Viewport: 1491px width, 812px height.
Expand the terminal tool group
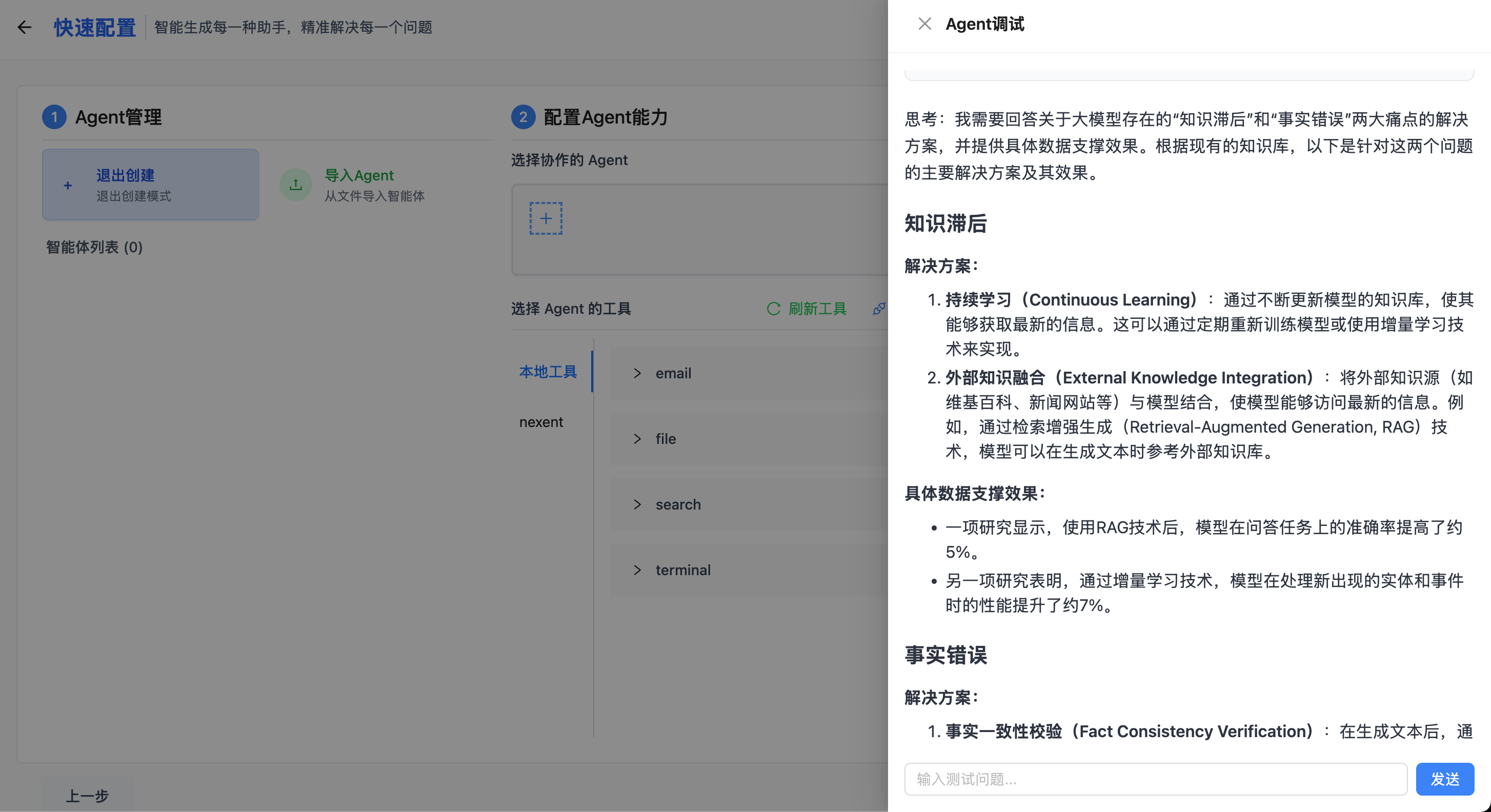click(637, 570)
